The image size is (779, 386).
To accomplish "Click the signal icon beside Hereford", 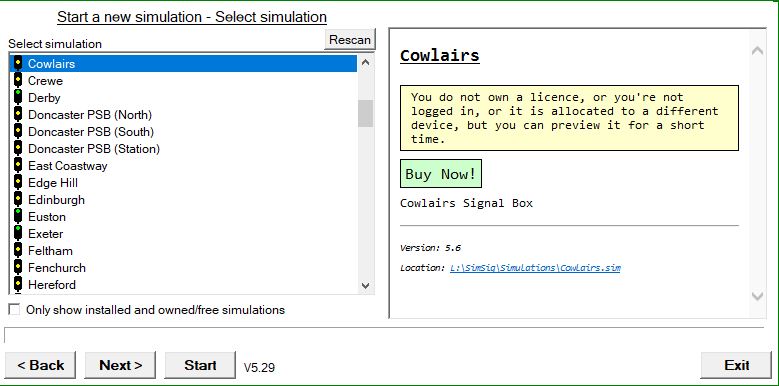I will pyautogui.click(x=18, y=285).
